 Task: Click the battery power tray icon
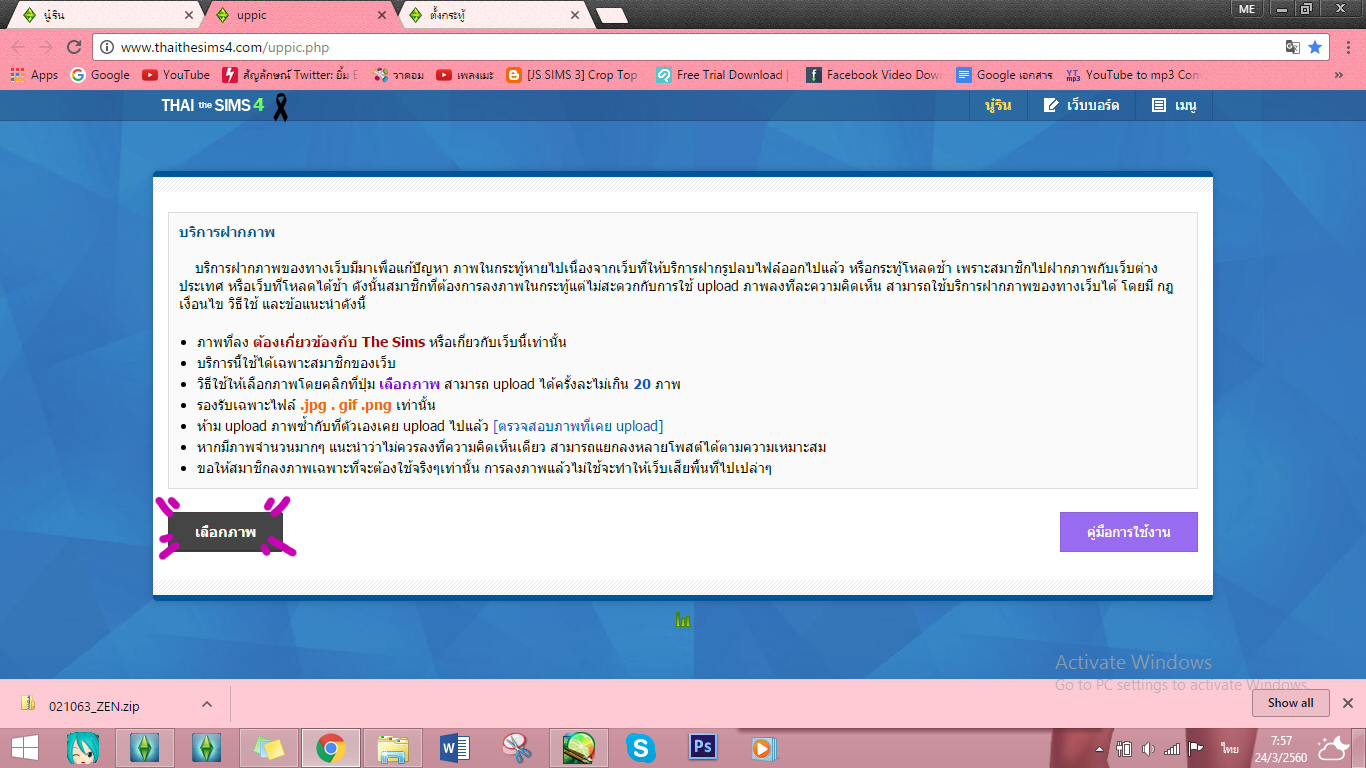[x=1125, y=748]
